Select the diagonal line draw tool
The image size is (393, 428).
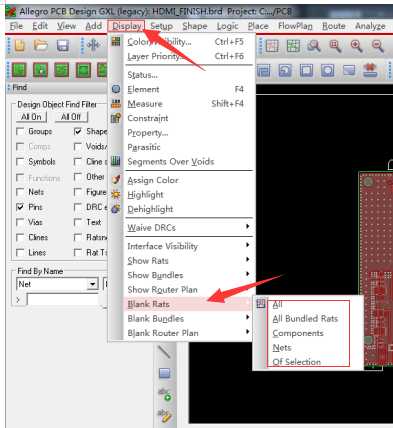pos(164,352)
